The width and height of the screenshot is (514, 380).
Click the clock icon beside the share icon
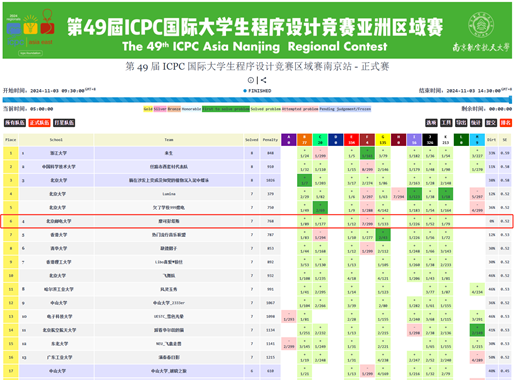pos(251,80)
